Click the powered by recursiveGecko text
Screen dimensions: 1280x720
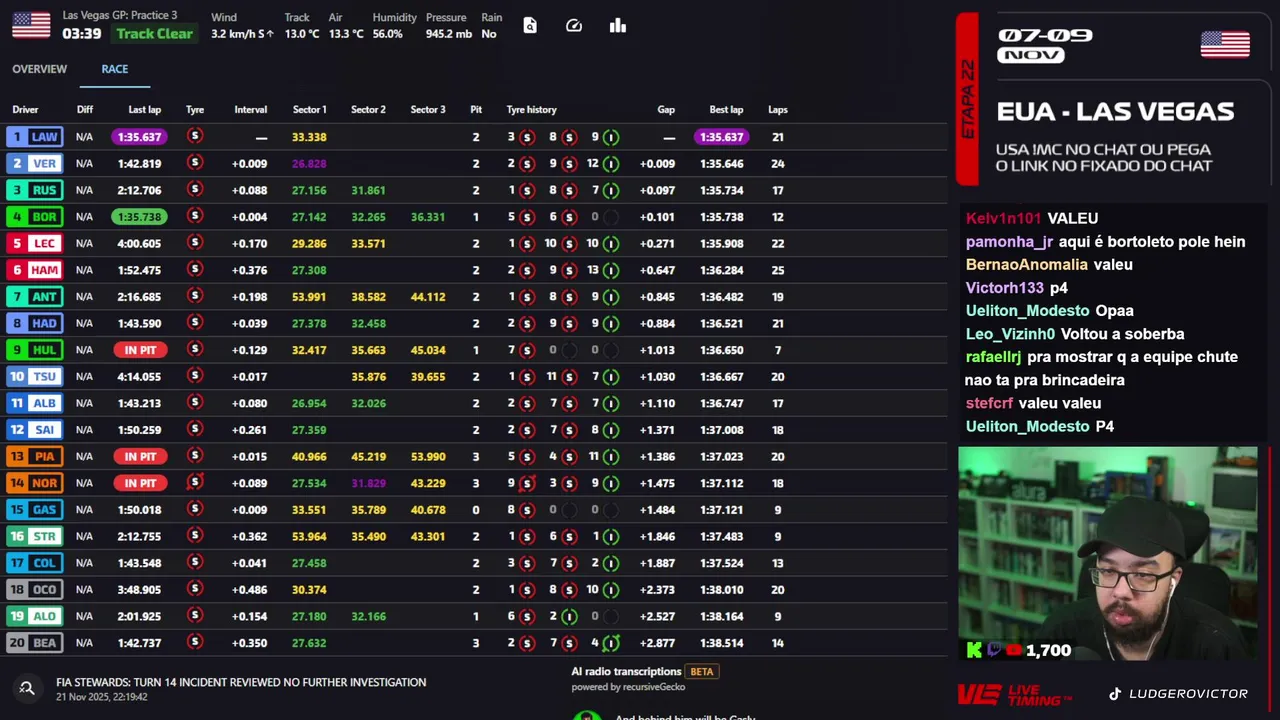[628, 687]
